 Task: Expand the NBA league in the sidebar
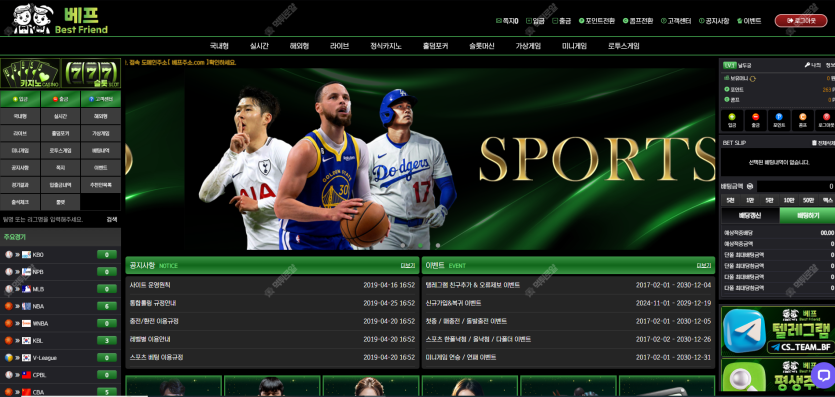tap(60, 306)
